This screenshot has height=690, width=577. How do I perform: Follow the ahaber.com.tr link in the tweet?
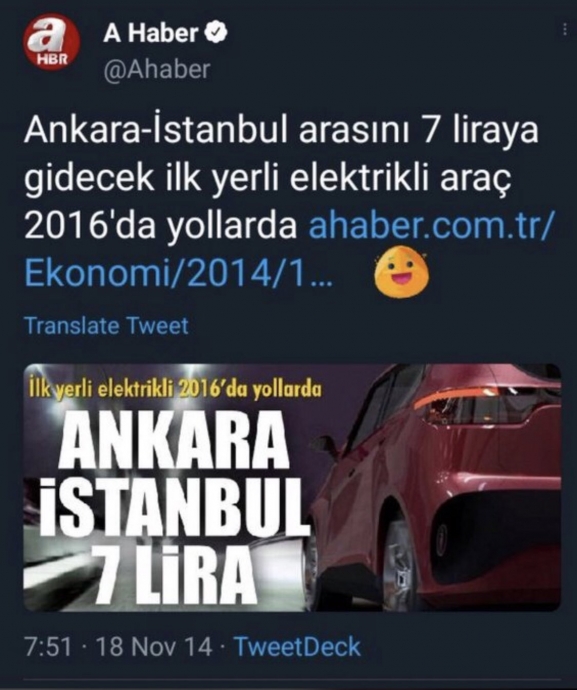click(430, 226)
